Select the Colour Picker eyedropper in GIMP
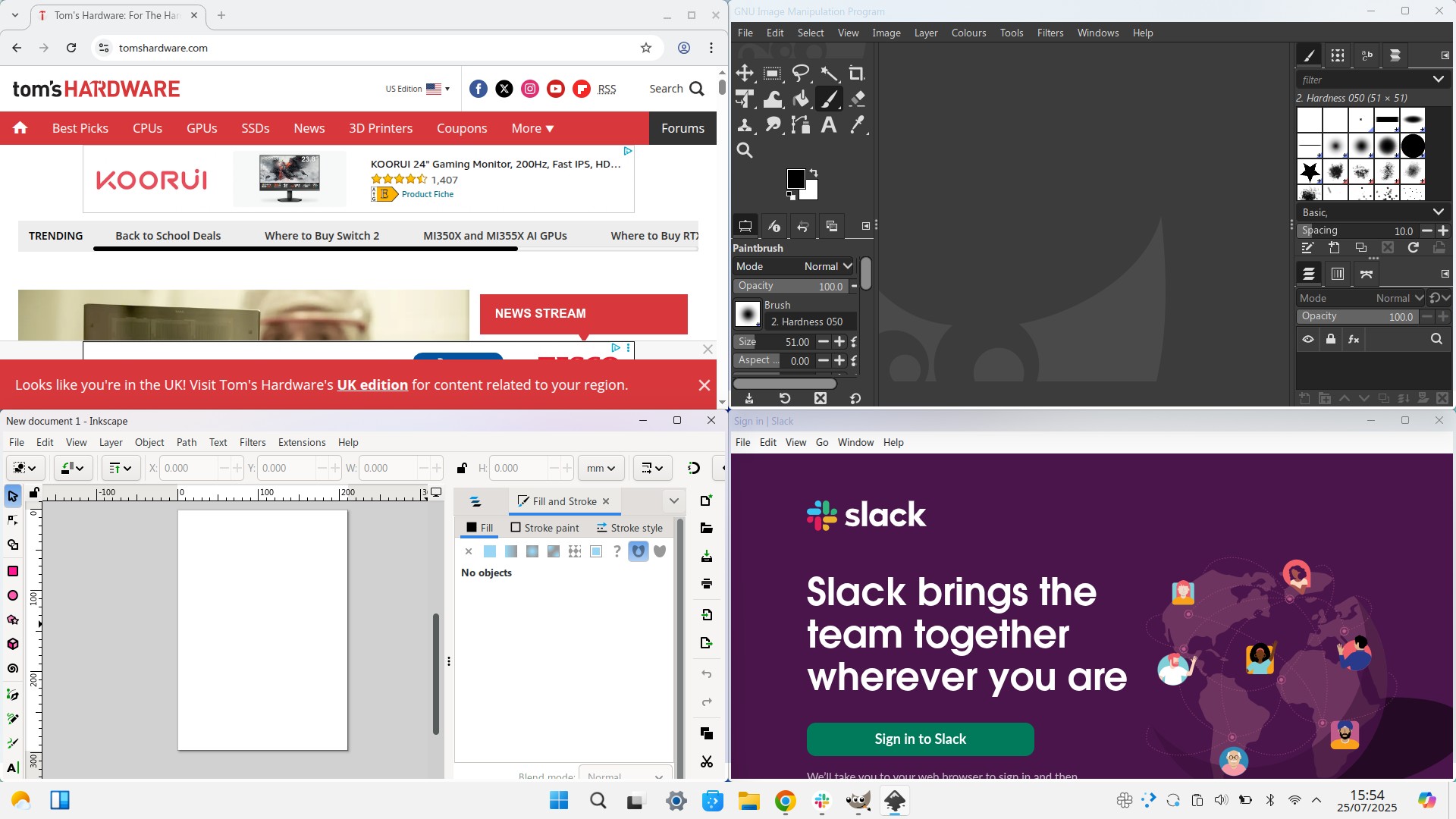The width and height of the screenshot is (1456, 819). 857,125
